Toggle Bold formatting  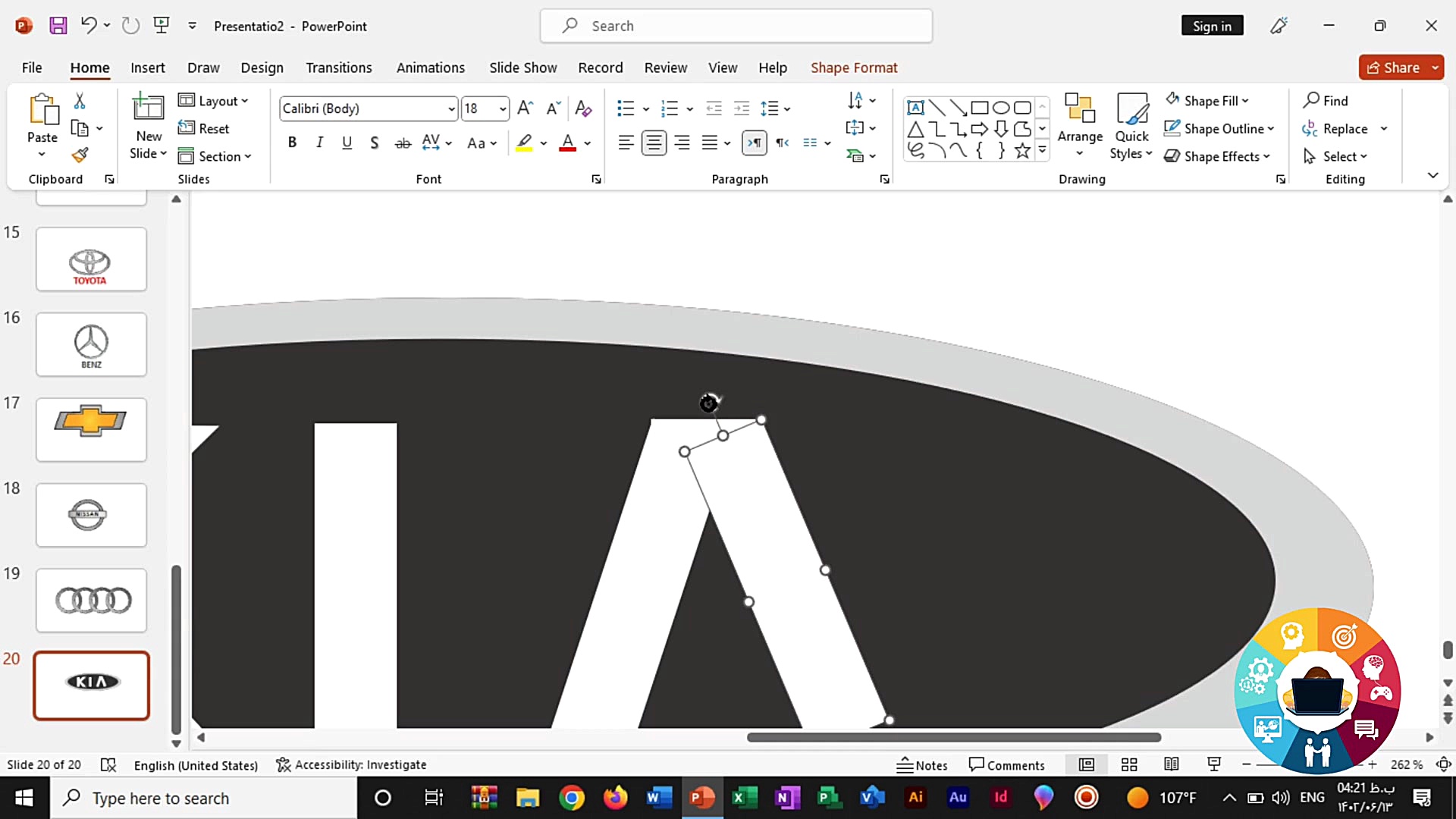pyautogui.click(x=292, y=143)
